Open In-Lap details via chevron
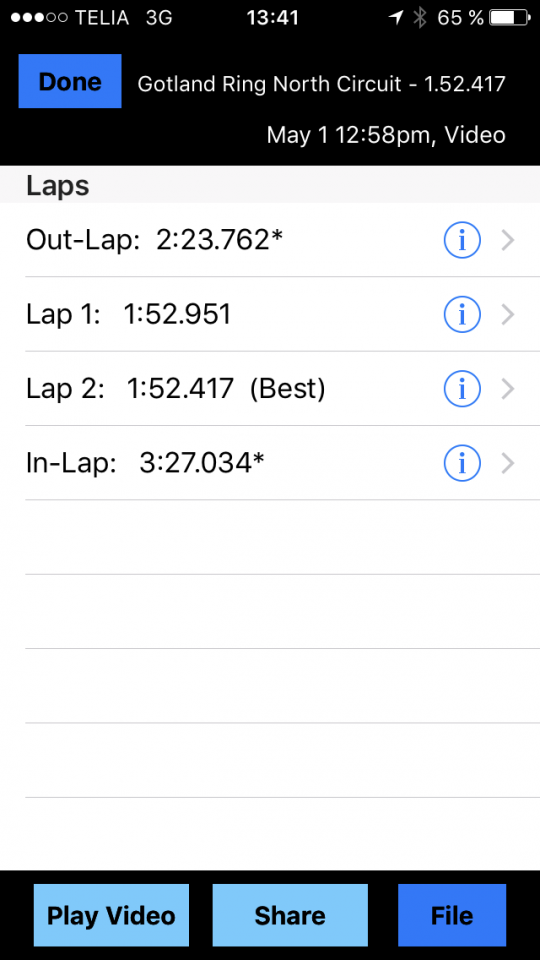The width and height of the screenshot is (540, 960). click(x=508, y=463)
